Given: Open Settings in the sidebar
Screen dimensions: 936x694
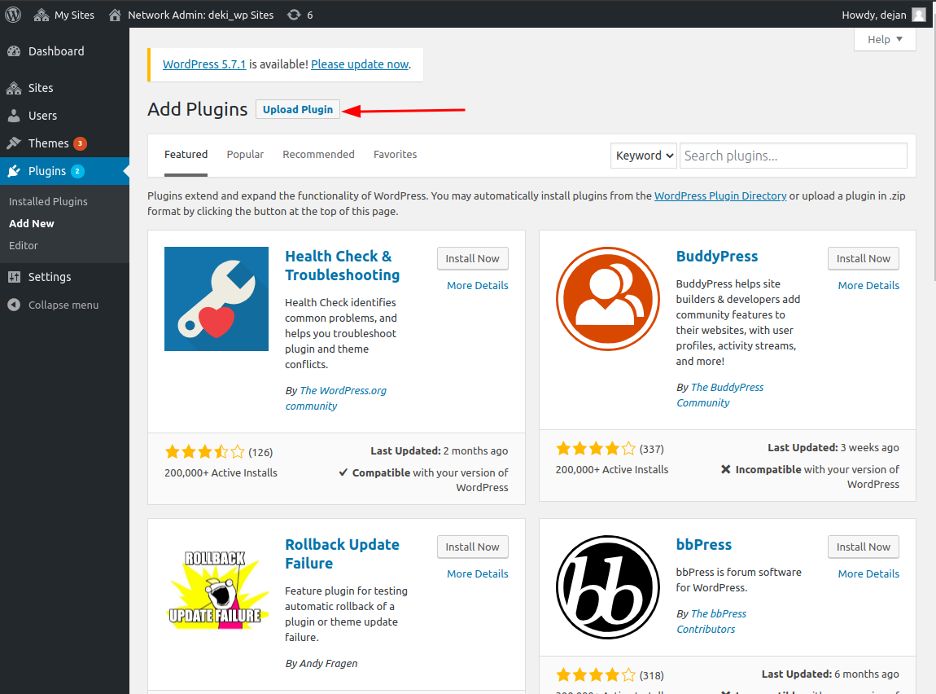Looking at the screenshot, I should click(x=49, y=277).
